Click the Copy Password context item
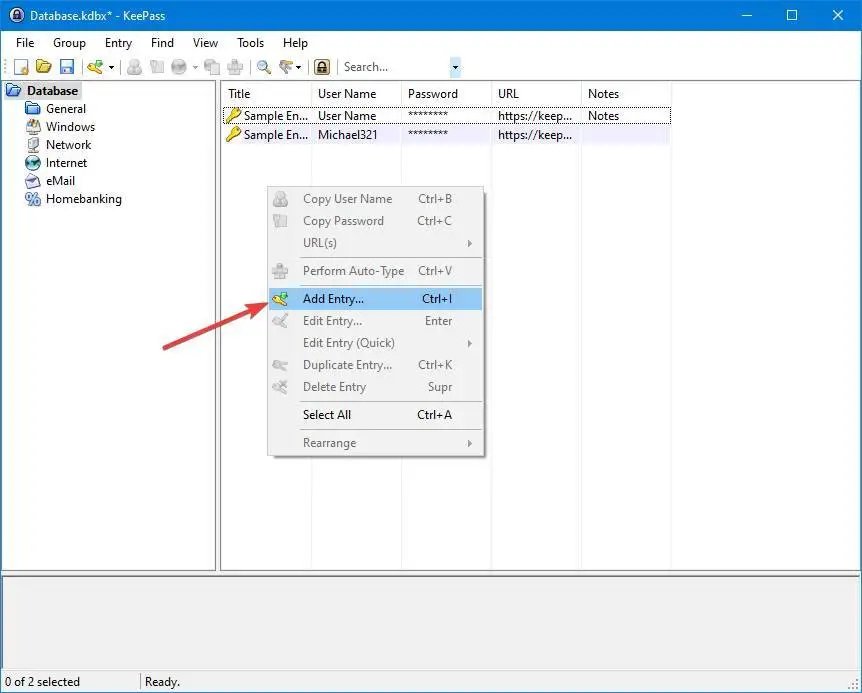 [x=375, y=221]
